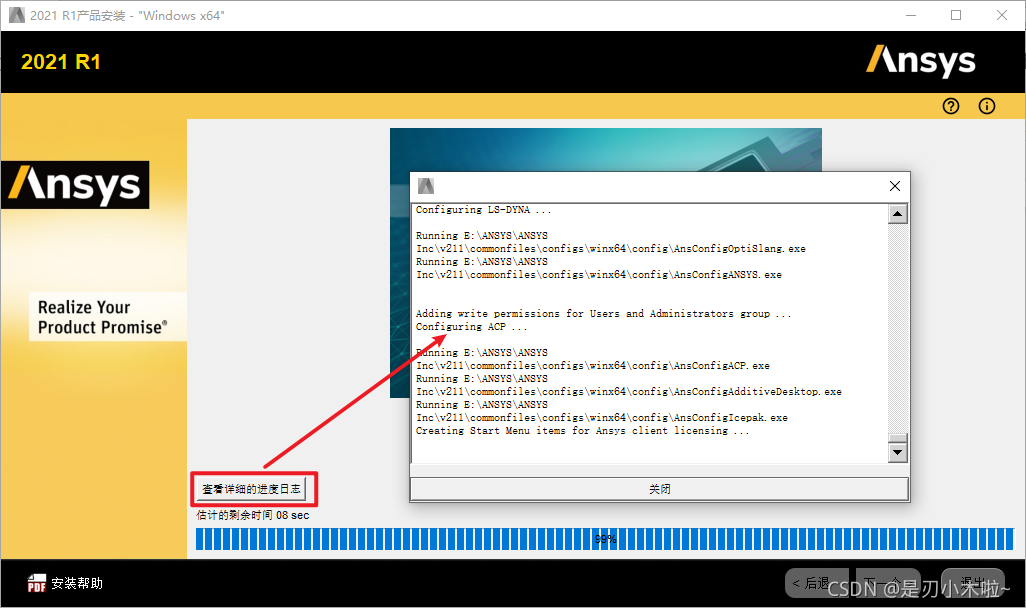Click the 后退 back button
The width and height of the screenshot is (1026, 608).
point(810,583)
